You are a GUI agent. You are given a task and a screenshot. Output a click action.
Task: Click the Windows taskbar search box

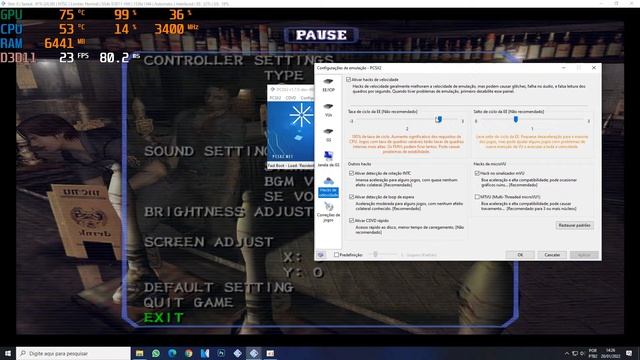73,353
